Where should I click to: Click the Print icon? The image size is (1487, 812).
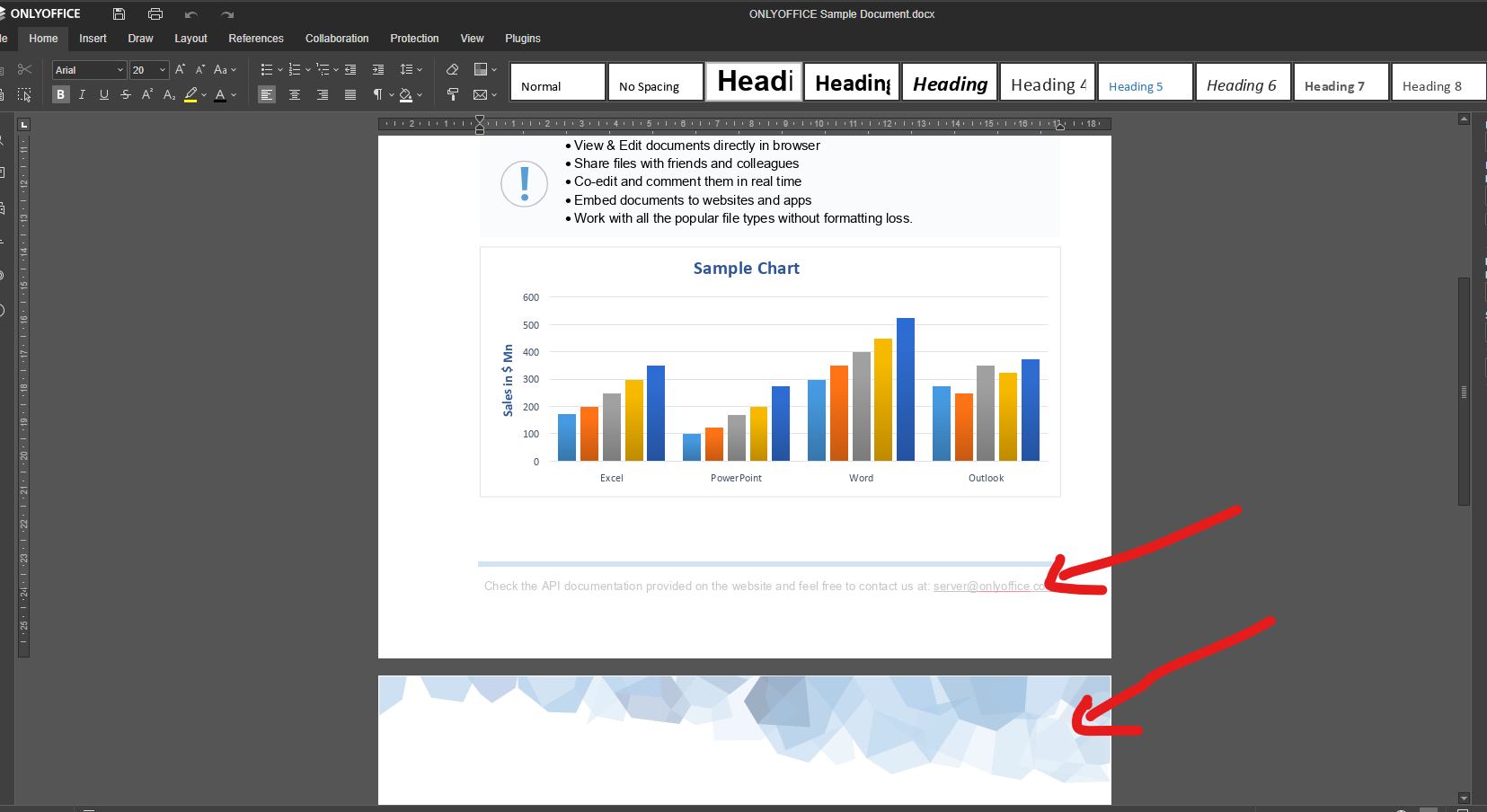(155, 13)
